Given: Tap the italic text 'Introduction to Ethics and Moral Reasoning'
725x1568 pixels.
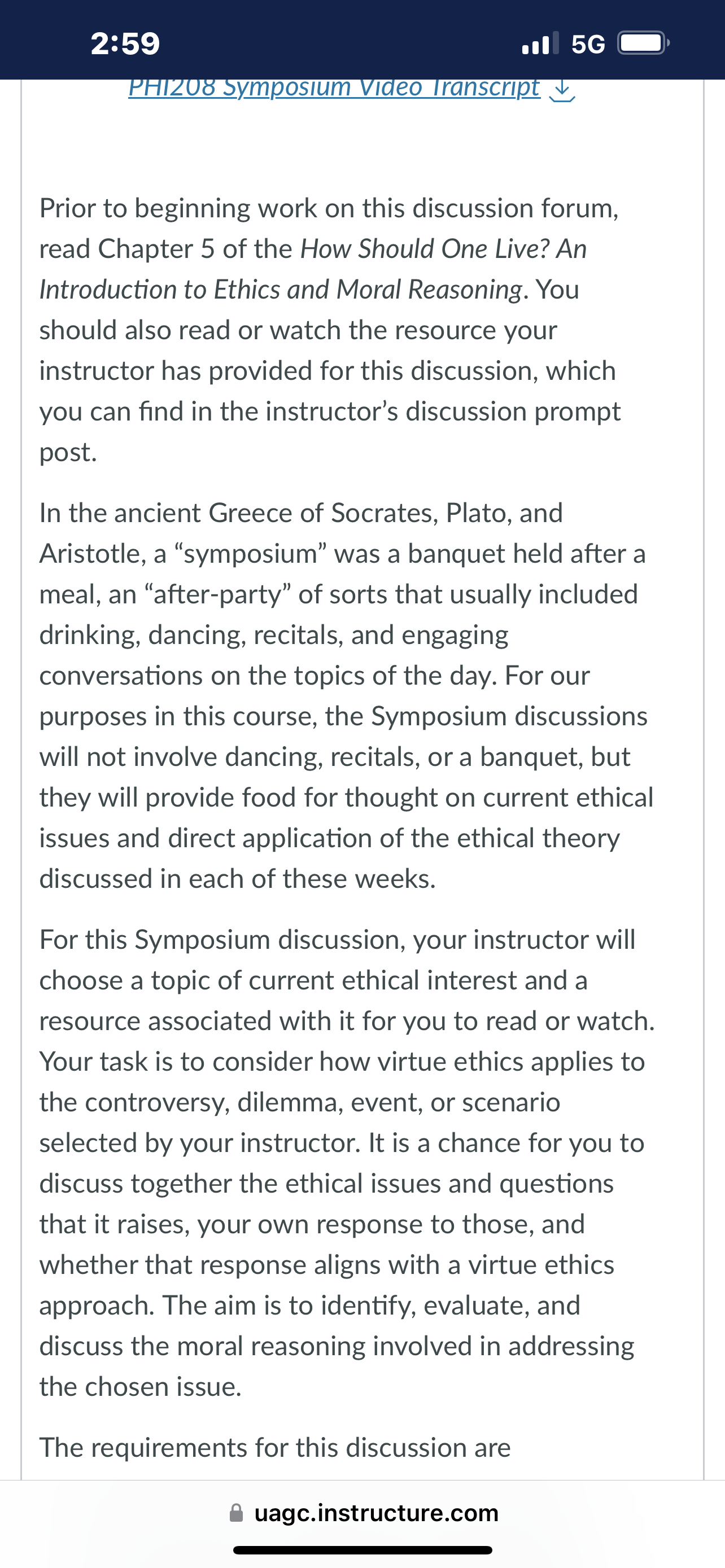Looking at the screenshot, I should [x=281, y=289].
